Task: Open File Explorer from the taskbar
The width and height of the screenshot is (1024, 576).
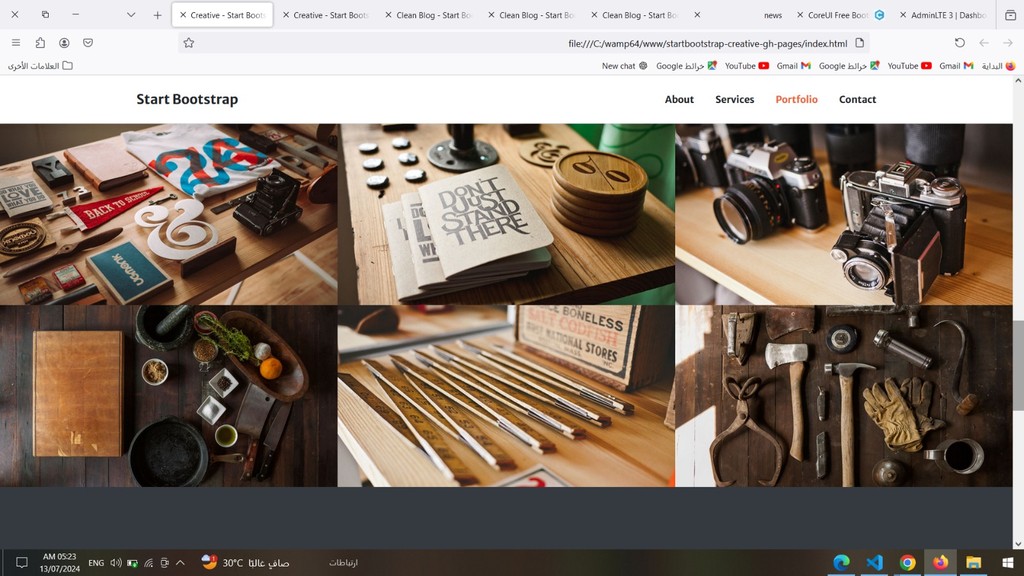Action: coord(974,562)
